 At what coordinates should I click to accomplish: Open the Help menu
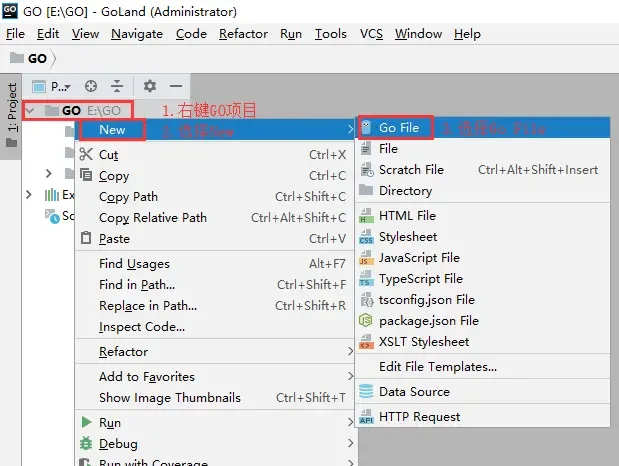coord(467,34)
